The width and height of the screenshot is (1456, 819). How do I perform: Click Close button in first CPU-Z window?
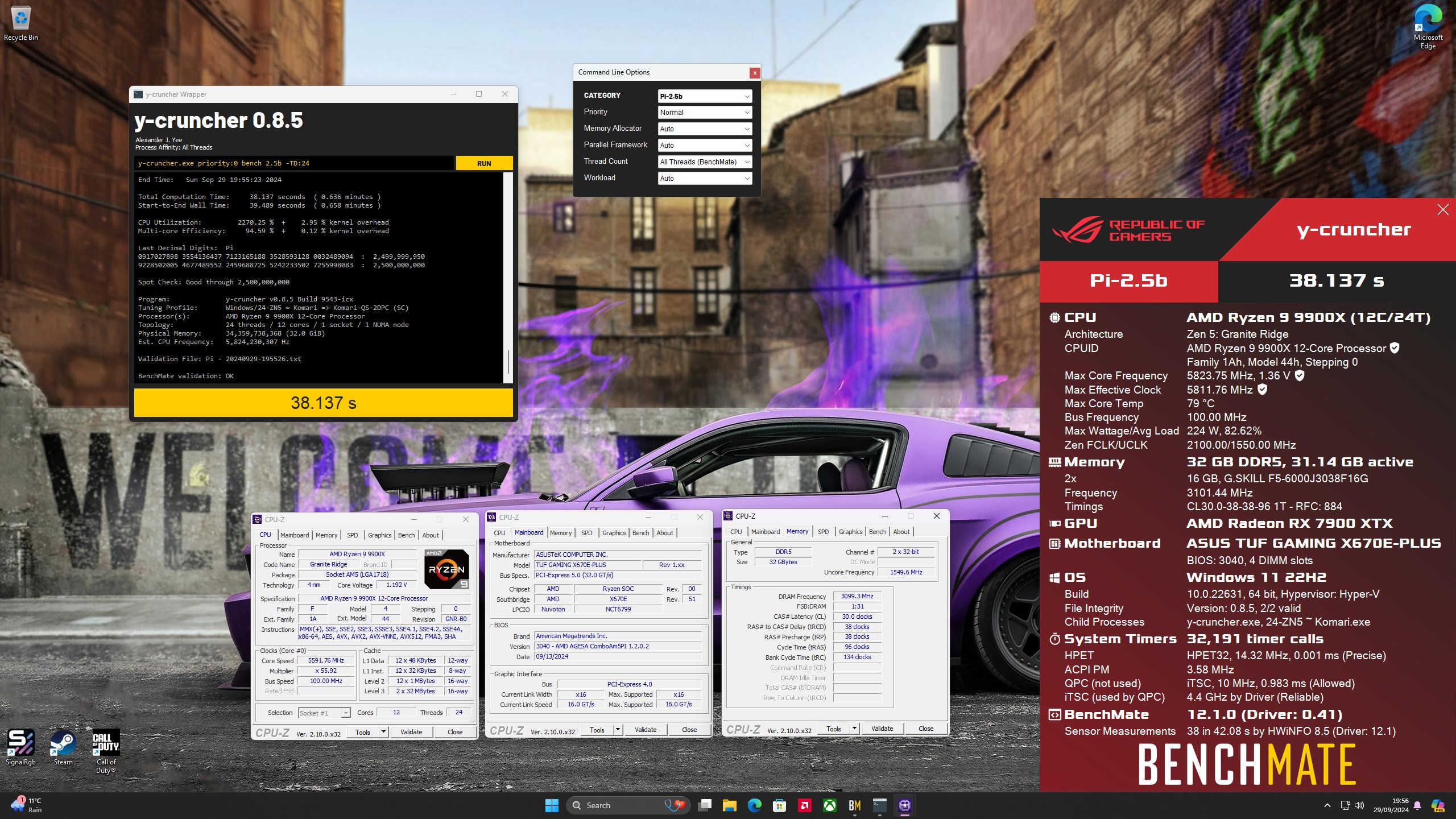(455, 732)
